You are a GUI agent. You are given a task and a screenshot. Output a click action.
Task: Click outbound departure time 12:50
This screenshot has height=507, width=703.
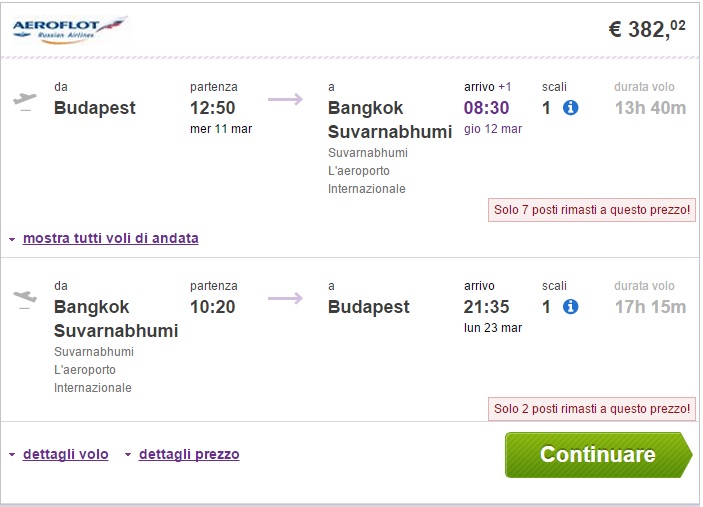[213, 107]
